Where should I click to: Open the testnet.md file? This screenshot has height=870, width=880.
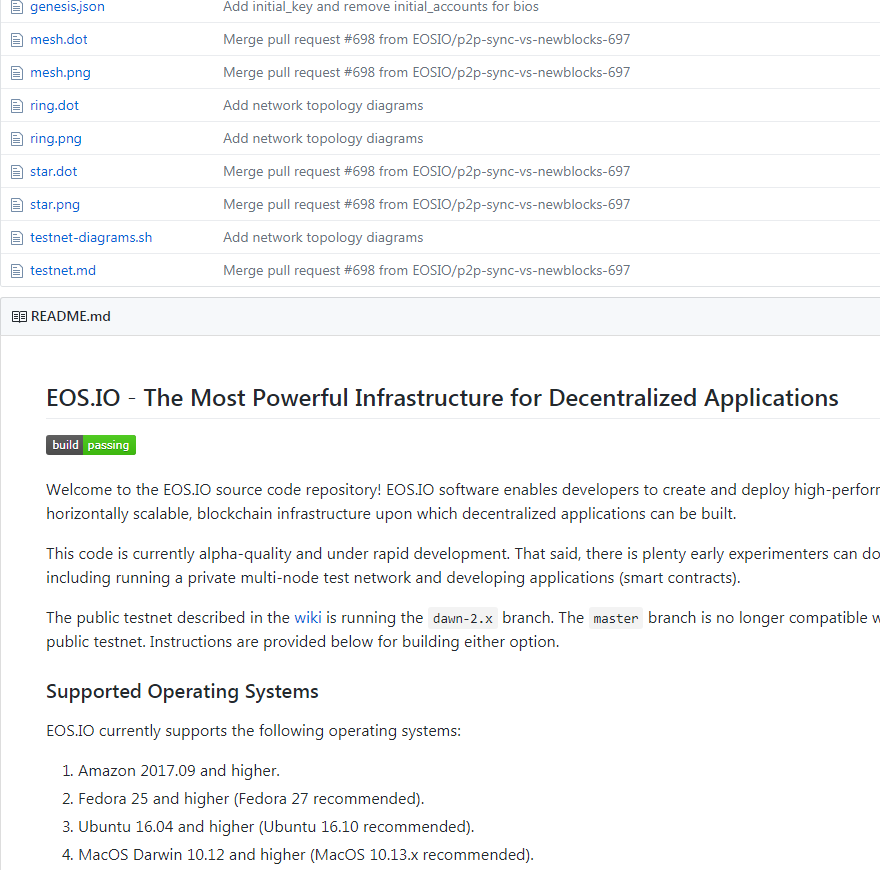pos(63,271)
